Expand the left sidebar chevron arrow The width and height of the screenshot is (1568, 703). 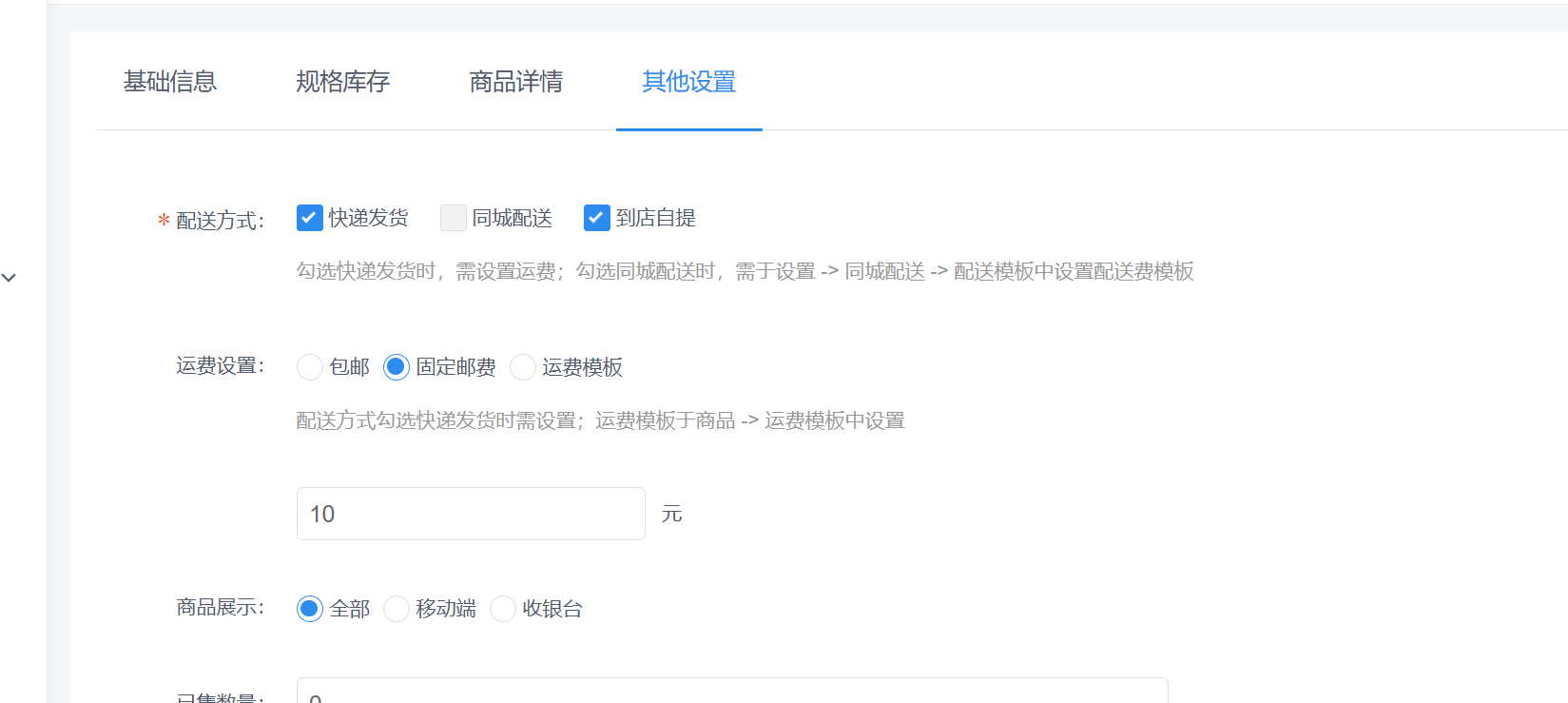pyautogui.click(x=9, y=278)
